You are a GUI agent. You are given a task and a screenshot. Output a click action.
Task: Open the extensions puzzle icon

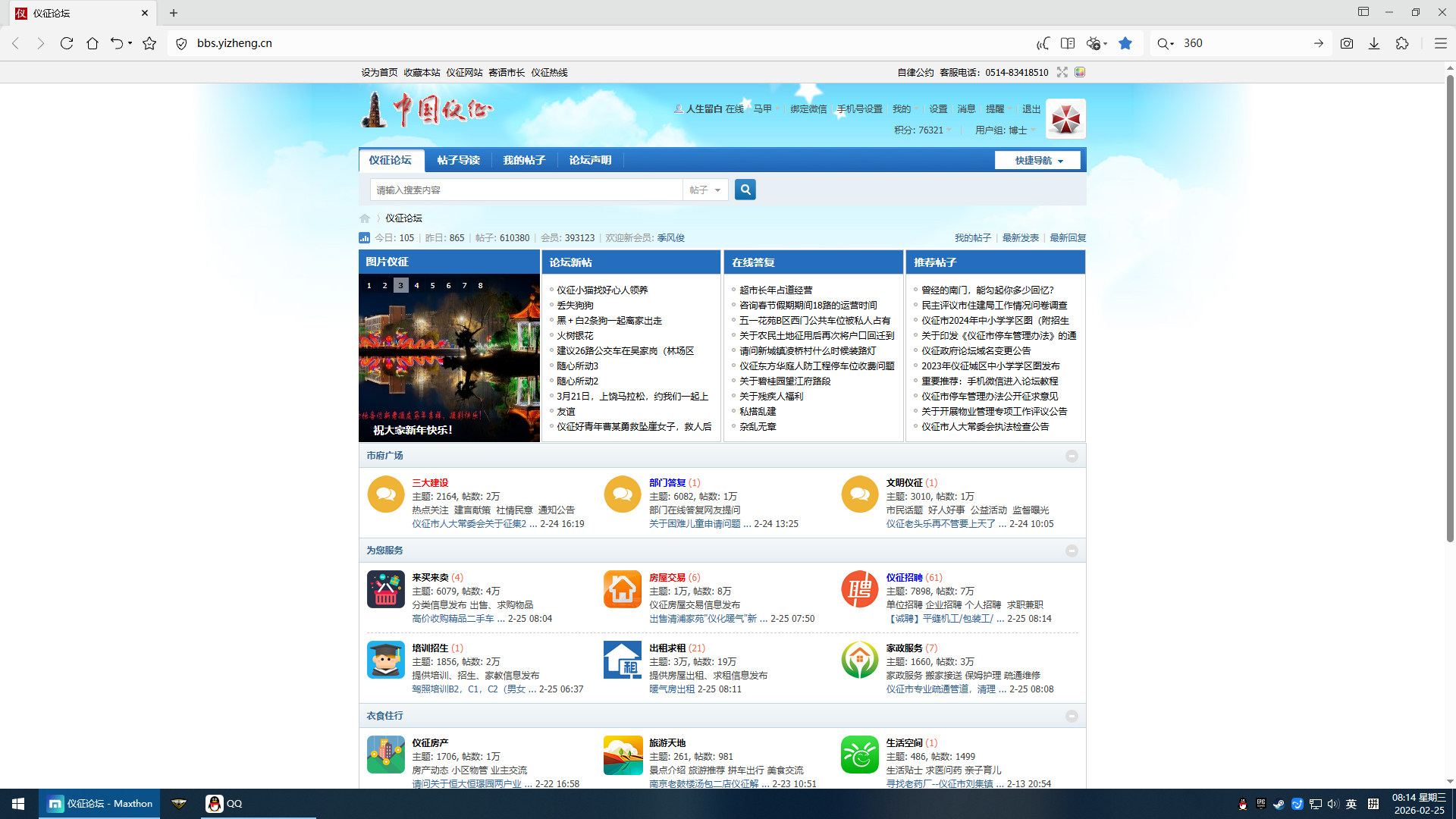click(1402, 43)
